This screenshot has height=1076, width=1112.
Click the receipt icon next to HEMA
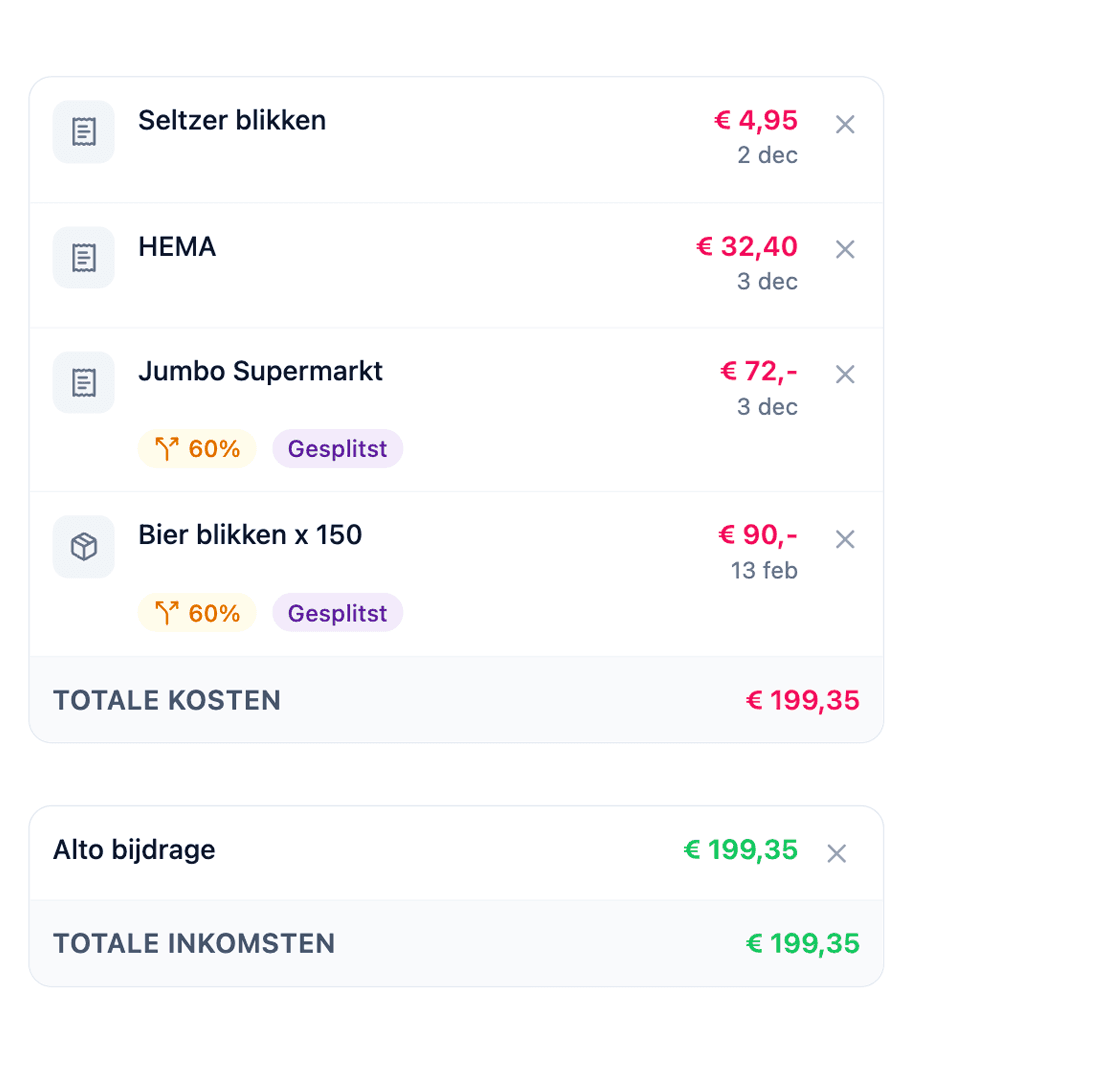(84, 257)
